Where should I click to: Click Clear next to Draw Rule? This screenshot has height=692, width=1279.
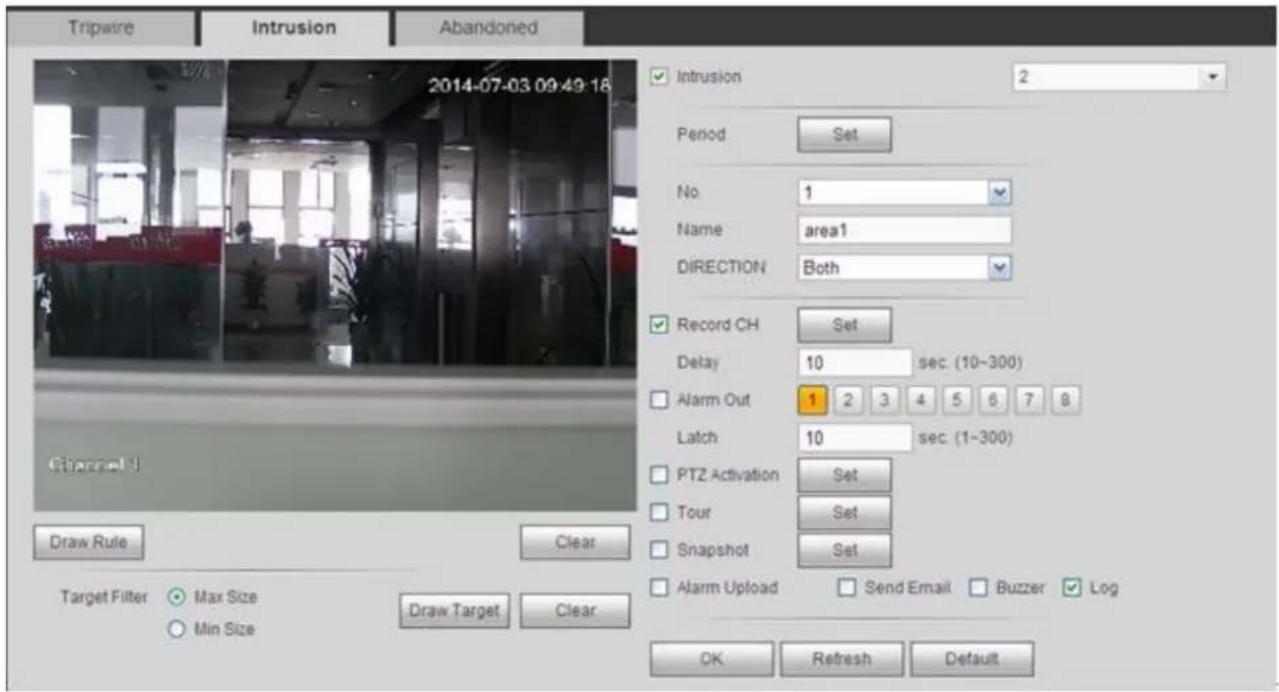coord(575,542)
